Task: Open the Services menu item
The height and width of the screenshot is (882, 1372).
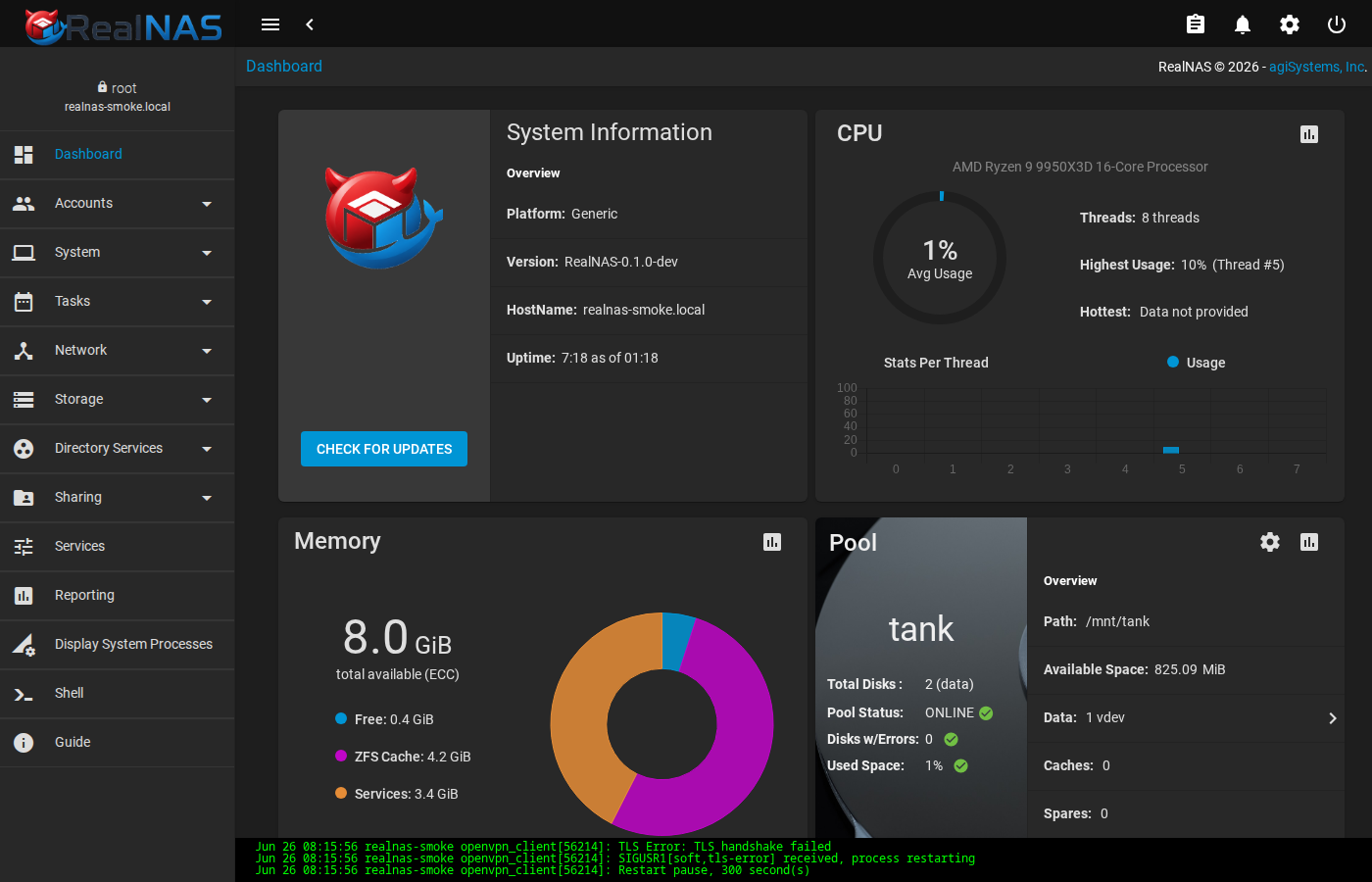Action: click(118, 547)
